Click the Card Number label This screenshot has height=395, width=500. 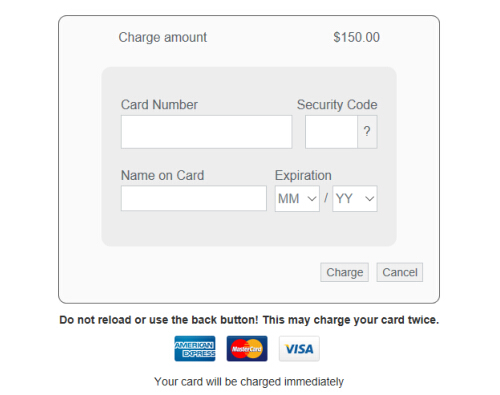[159, 105]
